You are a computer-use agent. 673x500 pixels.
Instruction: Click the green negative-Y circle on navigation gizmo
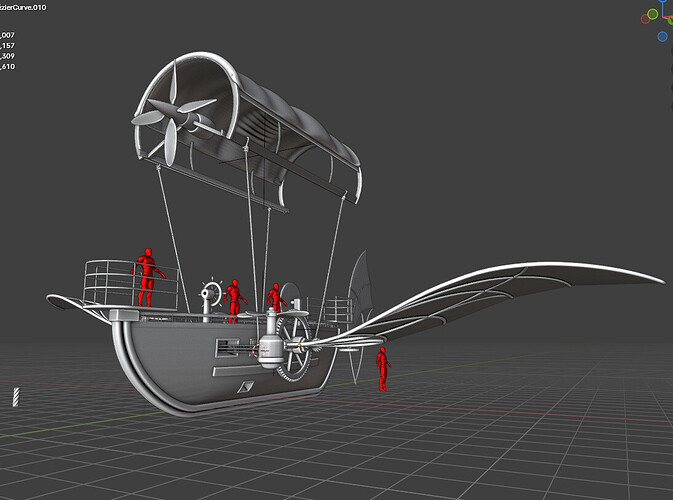(652, 14)
